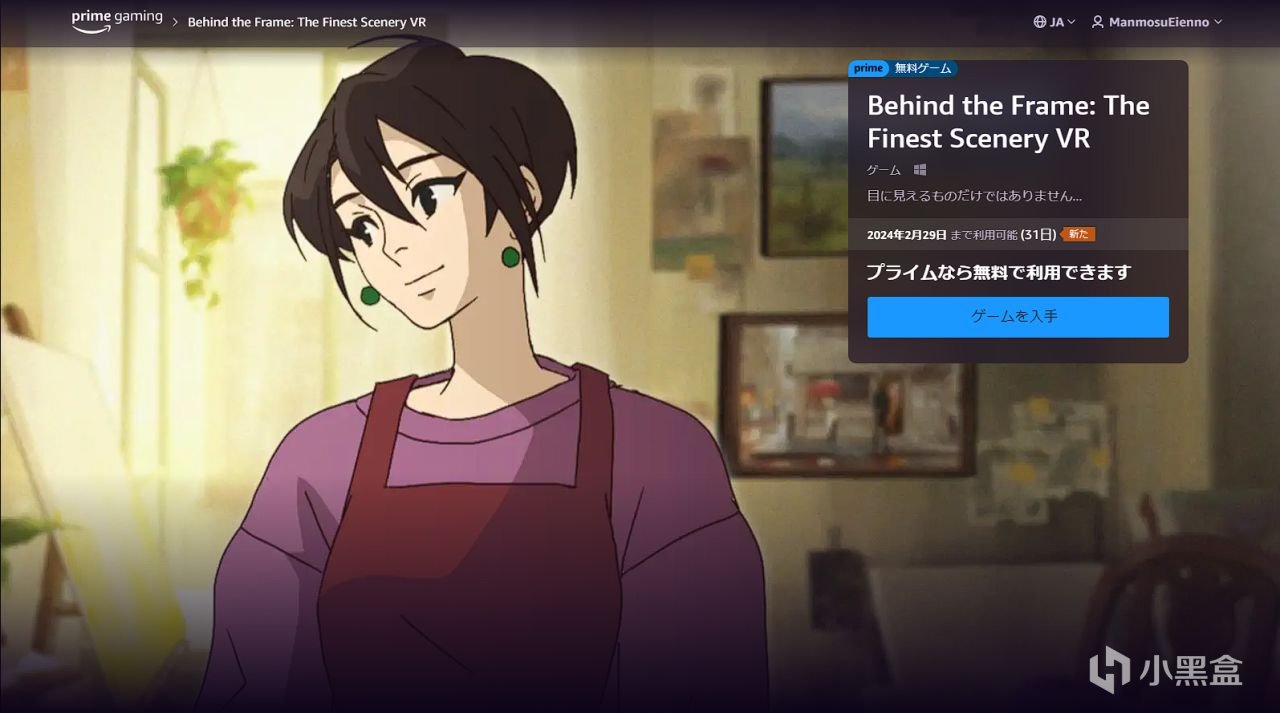The width and height of the screenshot is (1280, 713).
Task: Click the breadcrumb chevron separator
Action: (175, 22)
